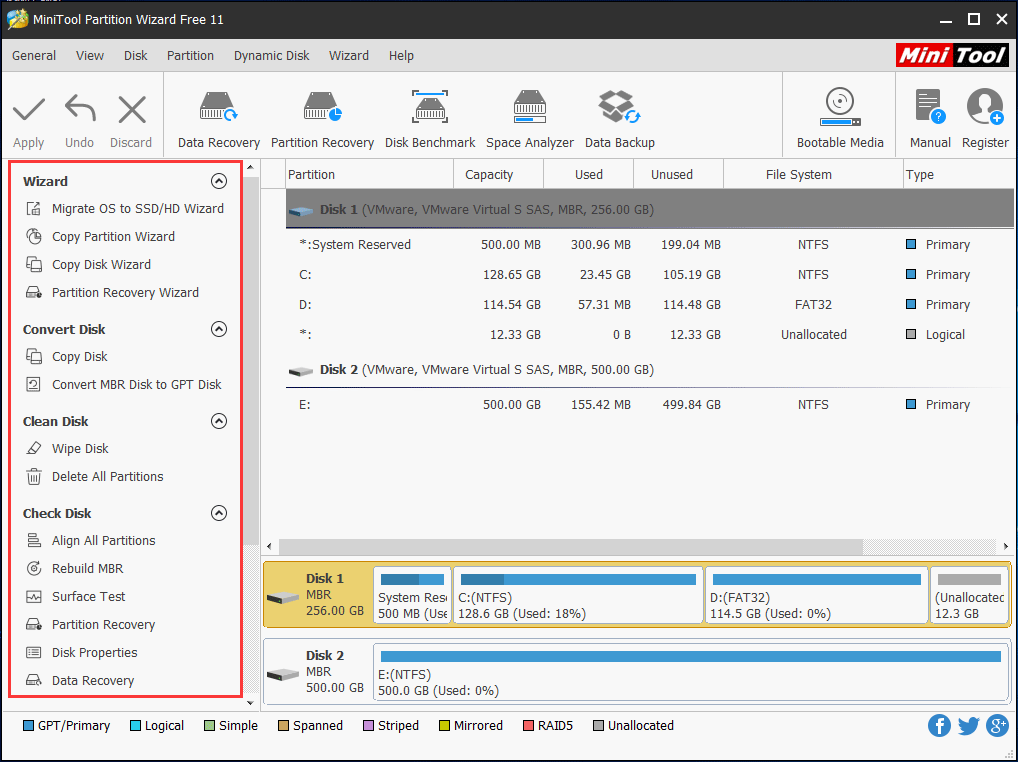
Task: Collapse the Convert Disk section
Action: [219, 329]
